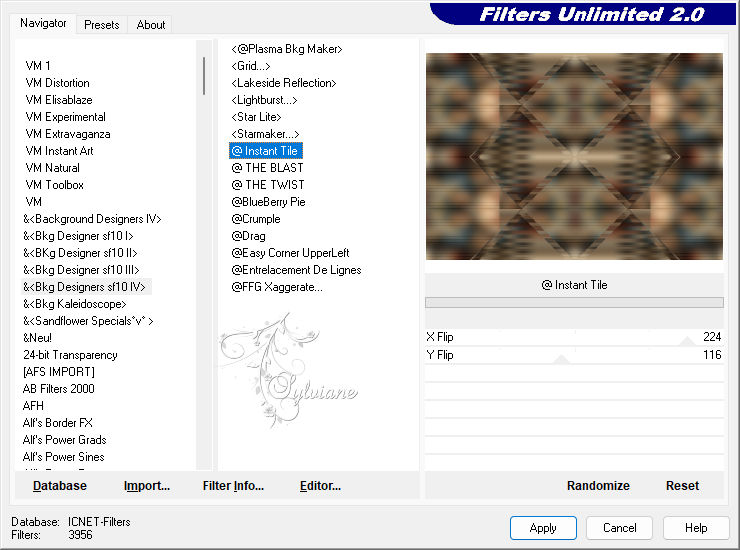Choose the <Lightburst...> filter
This screenshot has height=550, width=740.
click(264, 100)
